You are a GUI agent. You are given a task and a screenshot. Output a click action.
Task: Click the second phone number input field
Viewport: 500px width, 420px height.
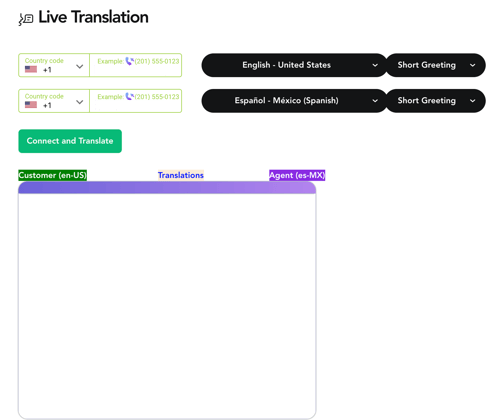[x=136, y=101]
